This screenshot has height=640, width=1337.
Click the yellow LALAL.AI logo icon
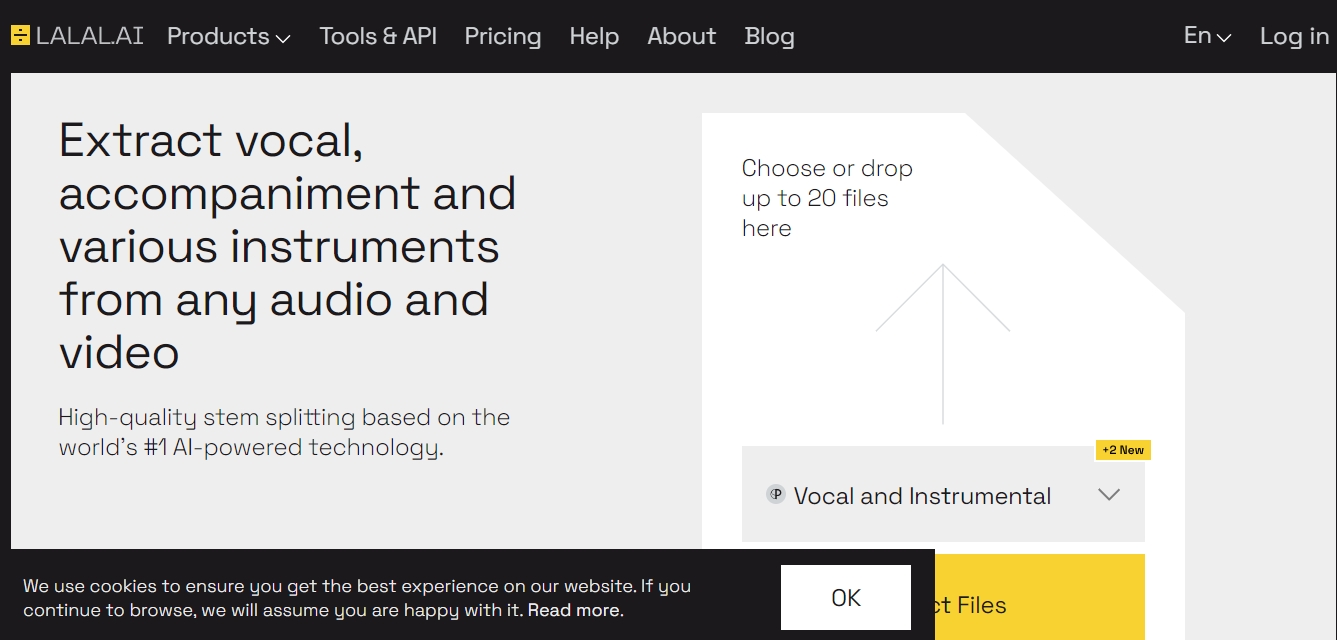[x=20, y=36]
